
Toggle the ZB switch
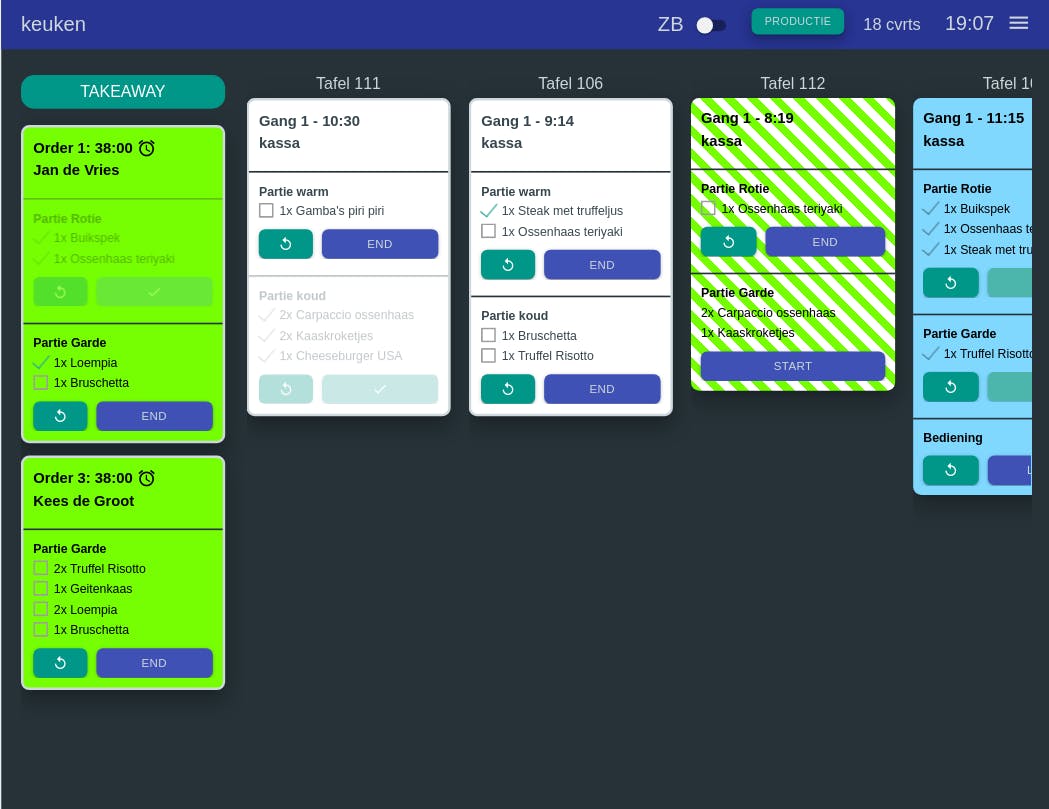pyautogui.click(x=710, y=25)
